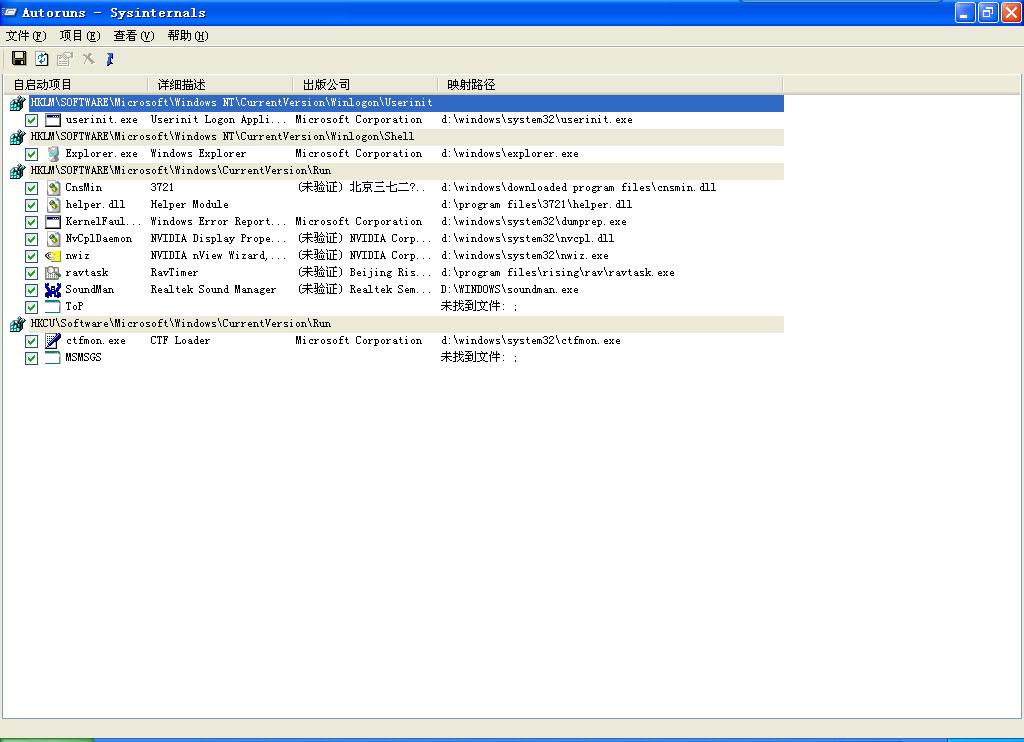1024x742 pixels.
Task: Open the 文件(F) menu
Action: point(26,36)
